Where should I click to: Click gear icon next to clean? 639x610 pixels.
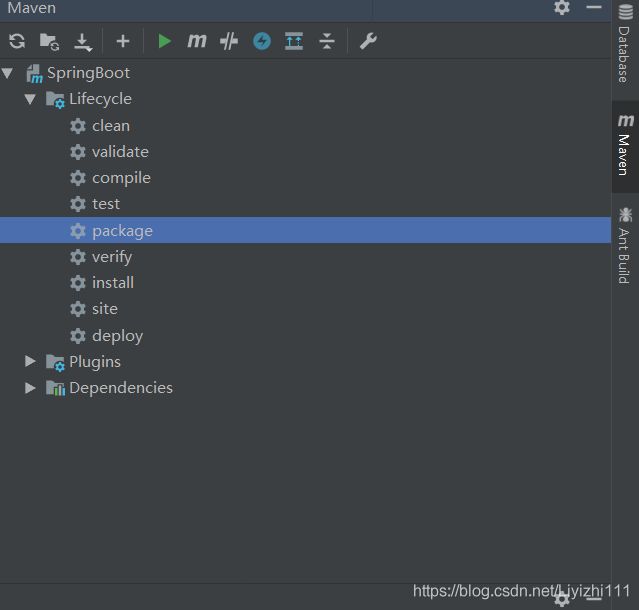click(78, 126)
